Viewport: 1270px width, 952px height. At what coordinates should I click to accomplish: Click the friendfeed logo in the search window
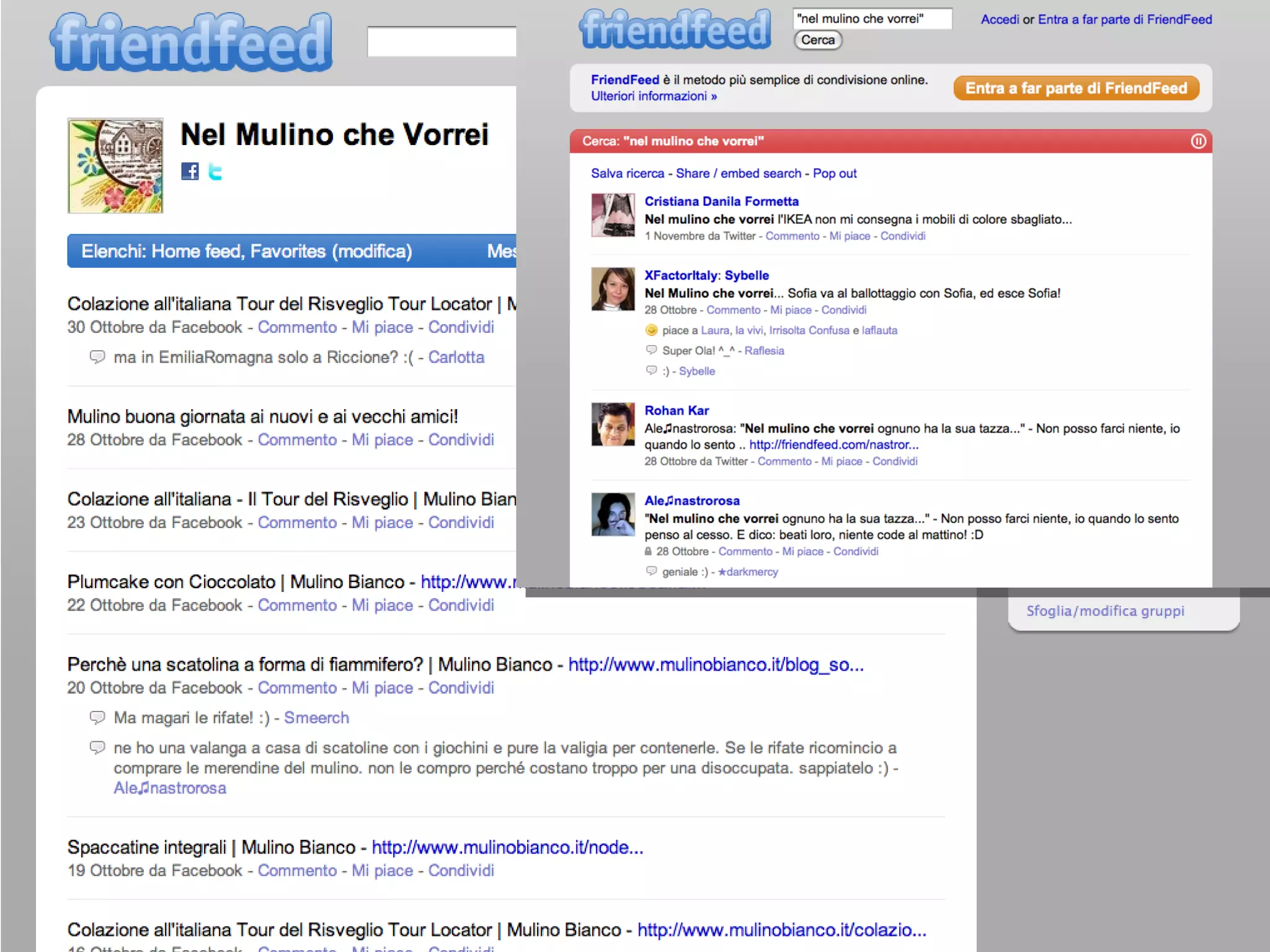pyautogui.click(x=675, y=29)
